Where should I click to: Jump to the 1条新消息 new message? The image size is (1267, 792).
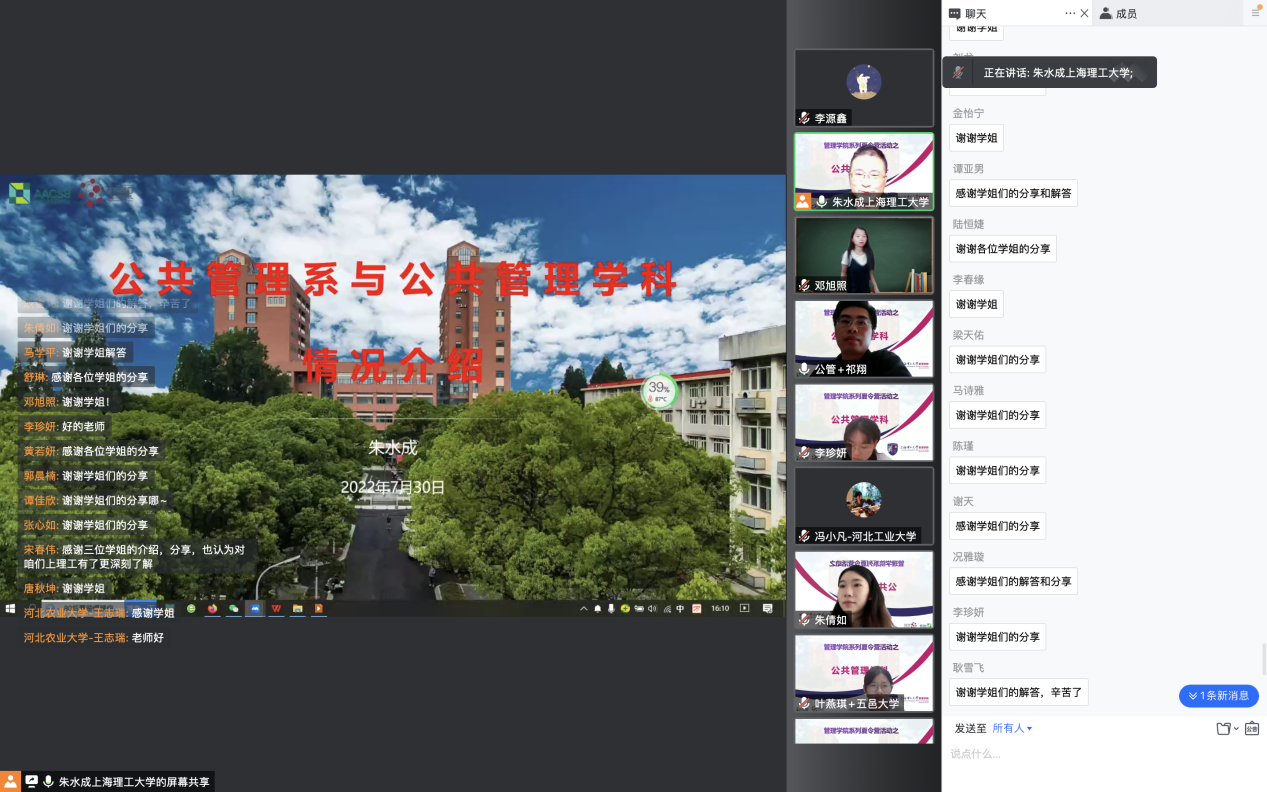(x=1218, y=696)
